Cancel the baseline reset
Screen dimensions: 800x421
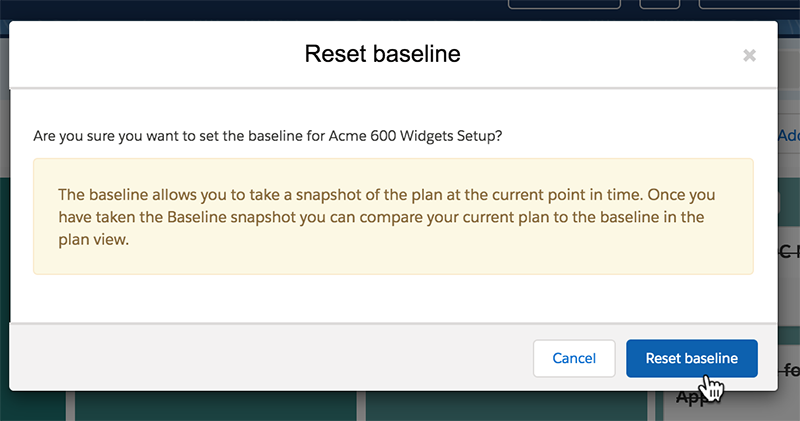tap(574, 358)
